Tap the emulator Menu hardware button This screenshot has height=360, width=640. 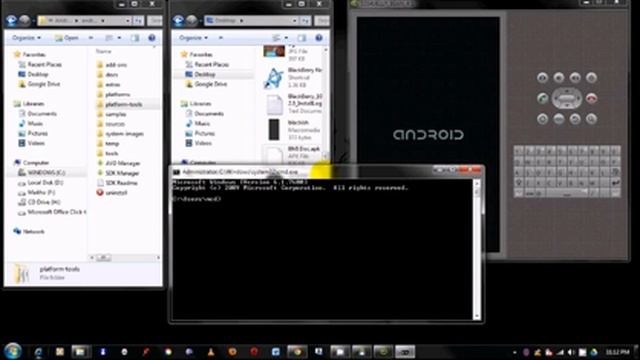tap(559, 119)
